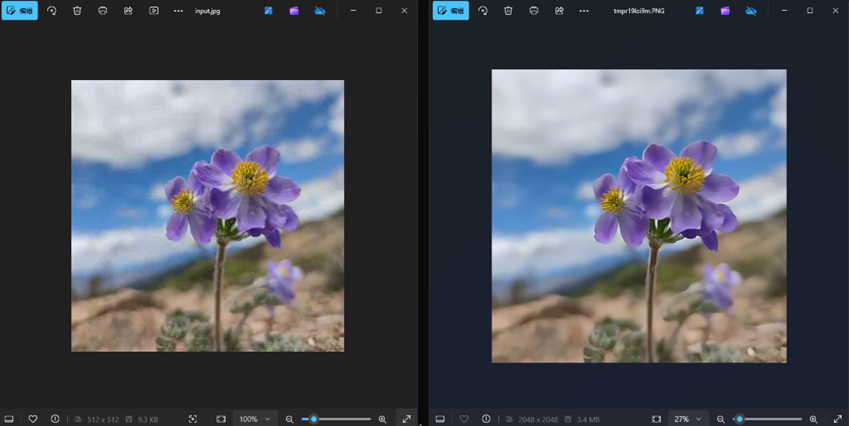Delete the tmpr19lci9m.PNG image
This screenshot has width=849, height=426.
click(508, 10)
